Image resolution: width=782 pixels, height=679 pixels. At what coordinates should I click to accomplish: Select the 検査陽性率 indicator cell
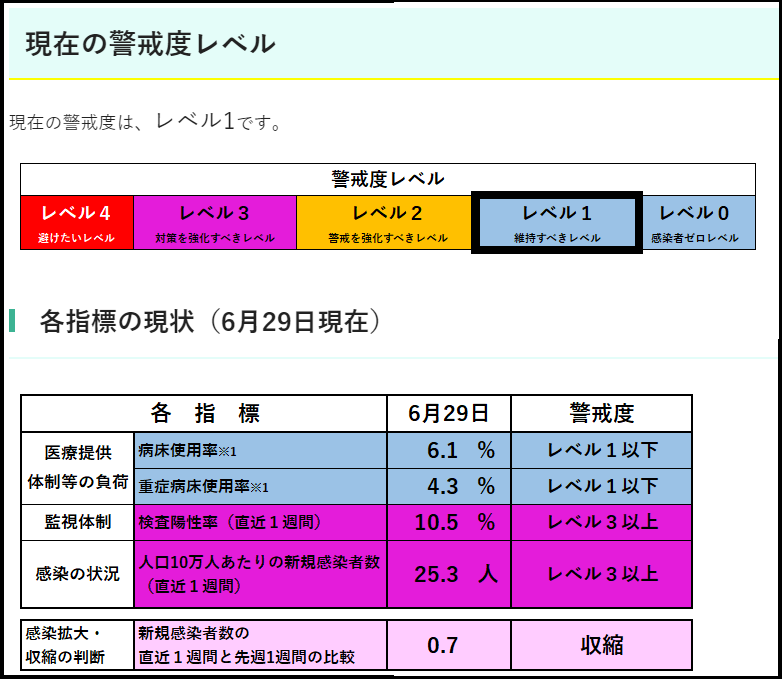260,523
